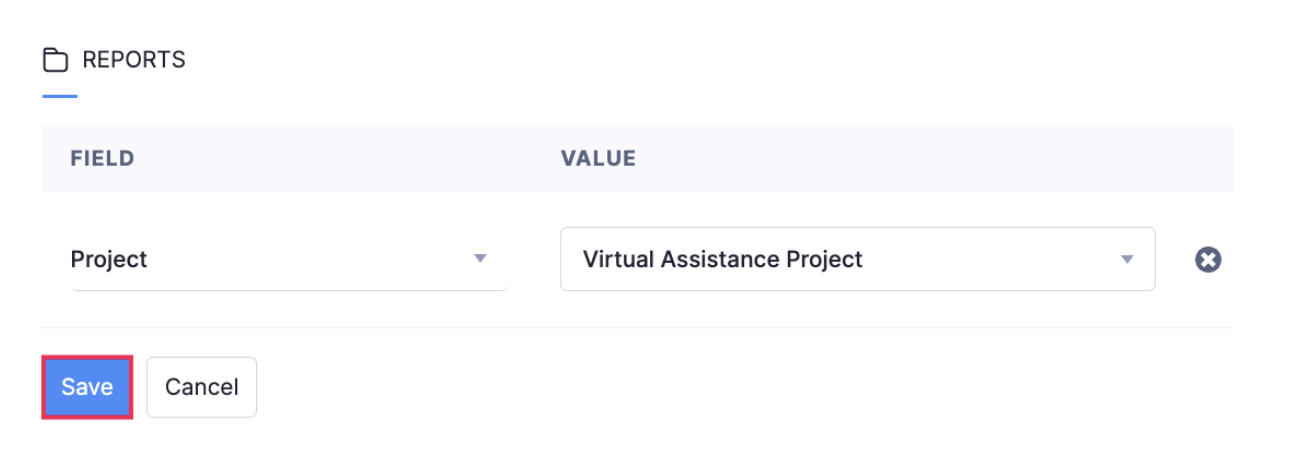Remove the Project criteria row
The width and height of the screenshot is (1302, 458).
pos(1208,260)
